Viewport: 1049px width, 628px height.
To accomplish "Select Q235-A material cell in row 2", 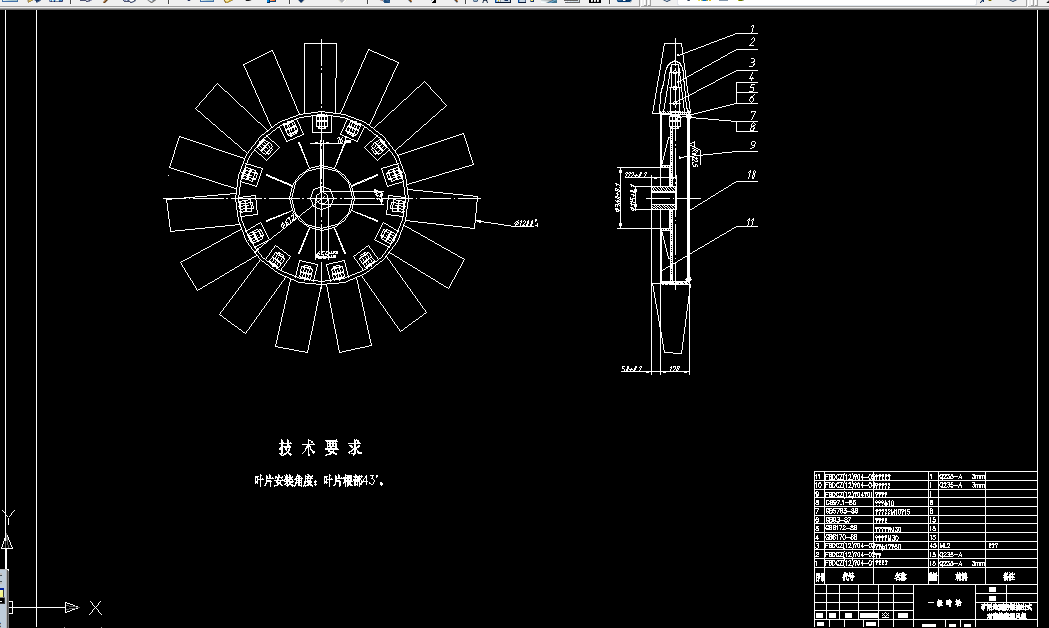I will click(x=961, y=554).
